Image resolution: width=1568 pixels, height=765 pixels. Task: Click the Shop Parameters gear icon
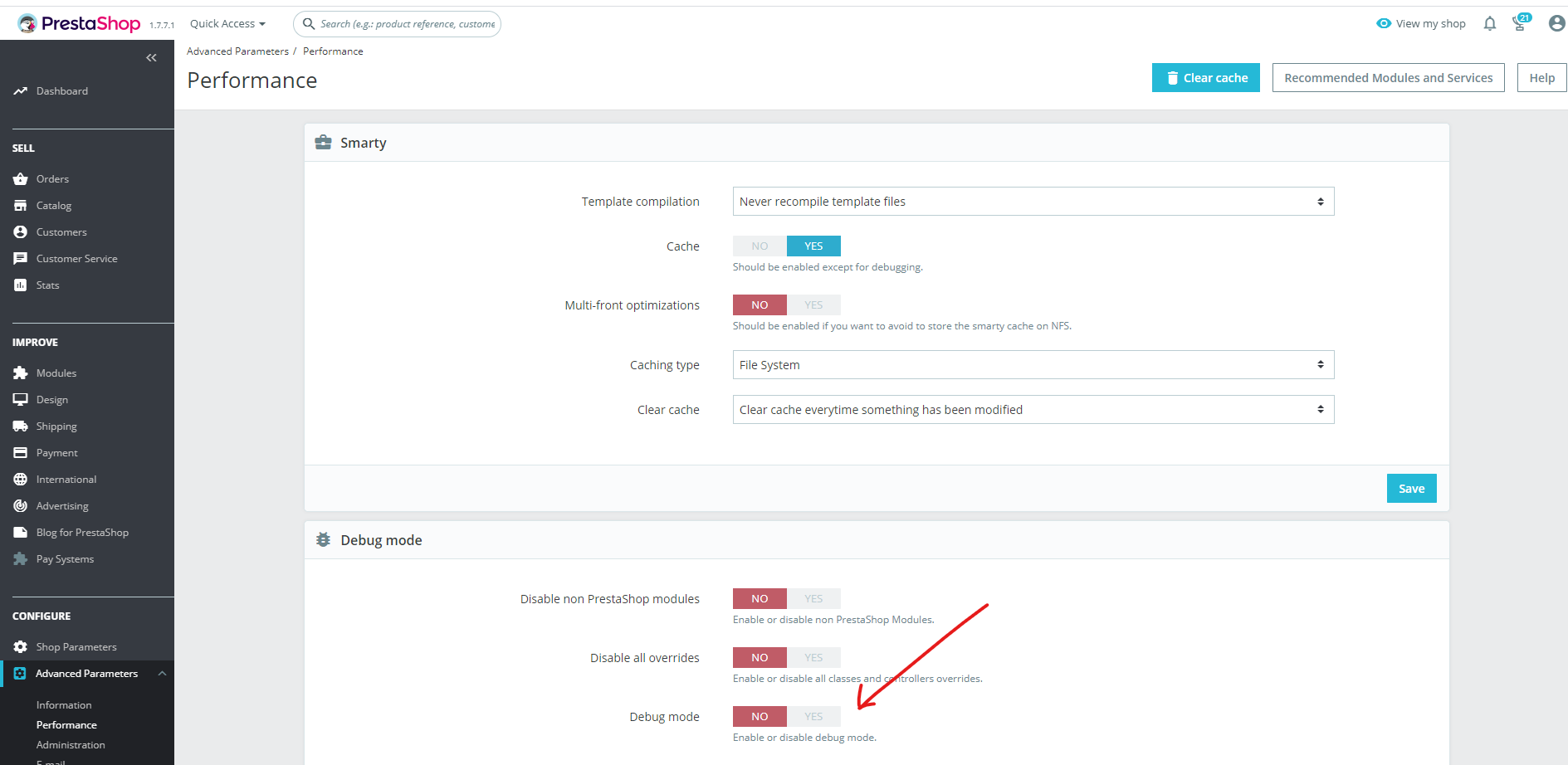click(21, 647)
